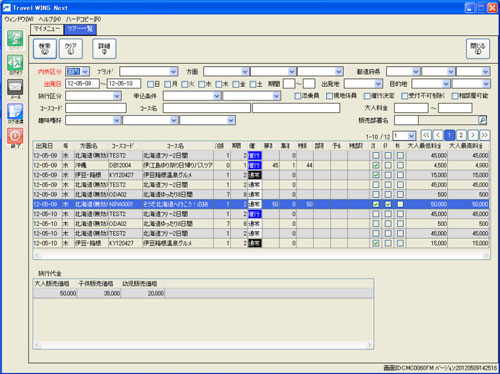The height and width of the screenshot is (374, 500).
Task: Open the 旅行区分 dropdown
Action: point(117,96)
